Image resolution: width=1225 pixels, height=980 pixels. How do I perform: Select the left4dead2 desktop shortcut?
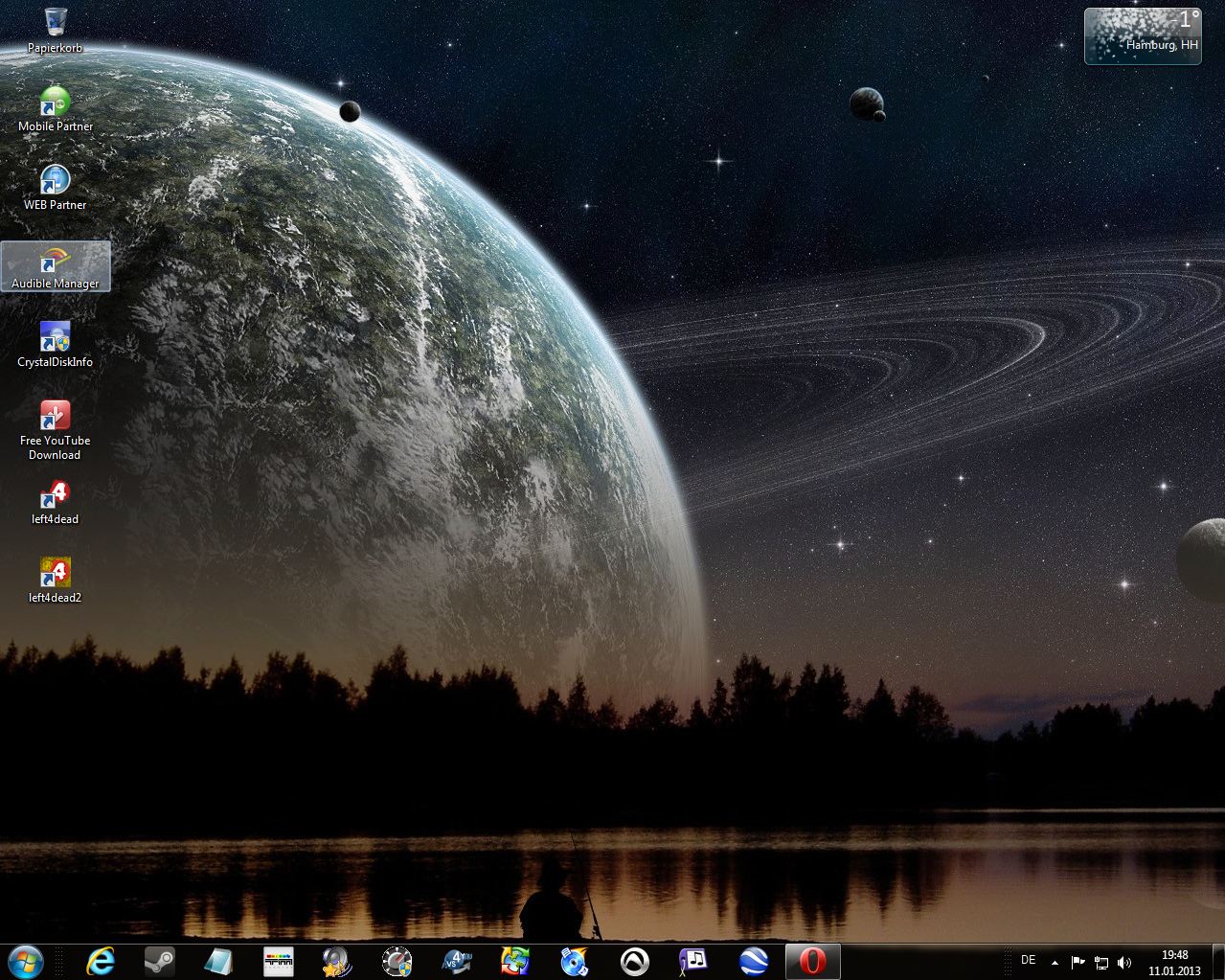(56, 581)
